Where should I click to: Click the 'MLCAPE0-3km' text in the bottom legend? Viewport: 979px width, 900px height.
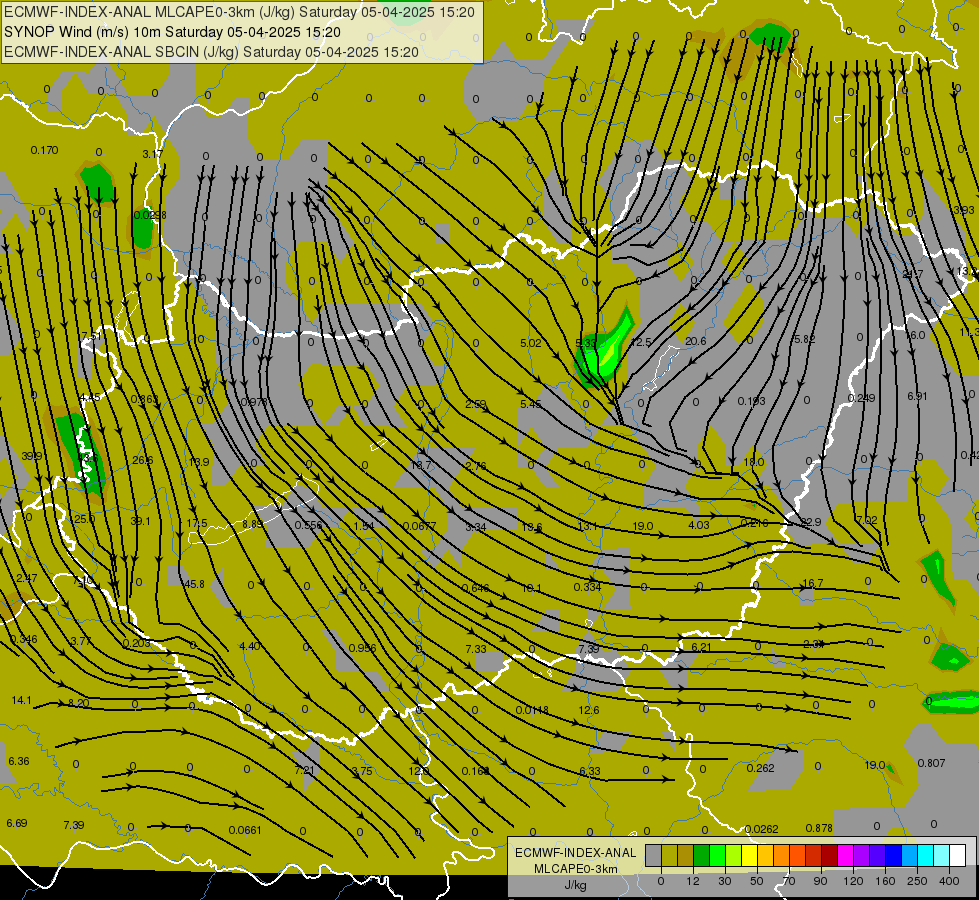coord(576,869)
